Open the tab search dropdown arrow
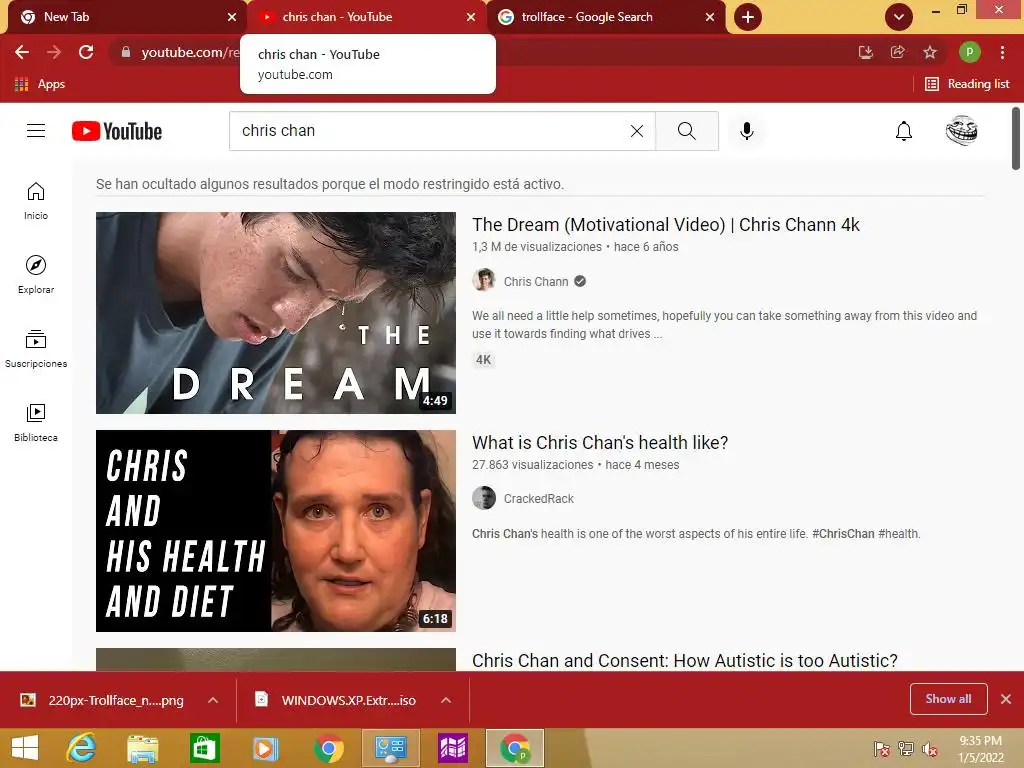 [899, 17]
